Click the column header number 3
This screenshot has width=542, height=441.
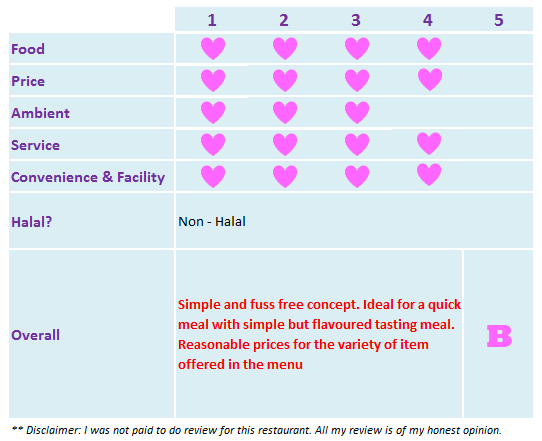[x=356, y=20]
